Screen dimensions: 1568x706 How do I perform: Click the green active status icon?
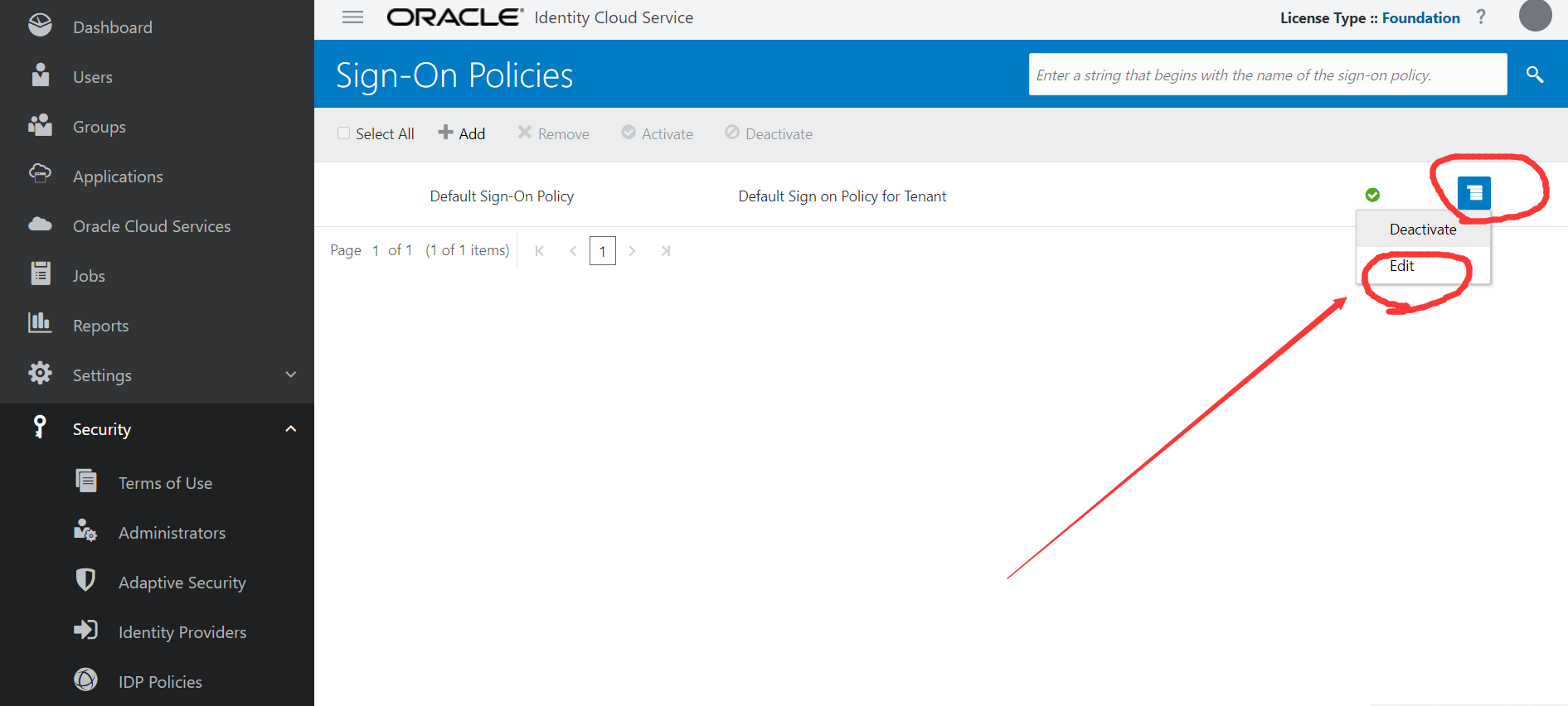(x=1372, y=195)
